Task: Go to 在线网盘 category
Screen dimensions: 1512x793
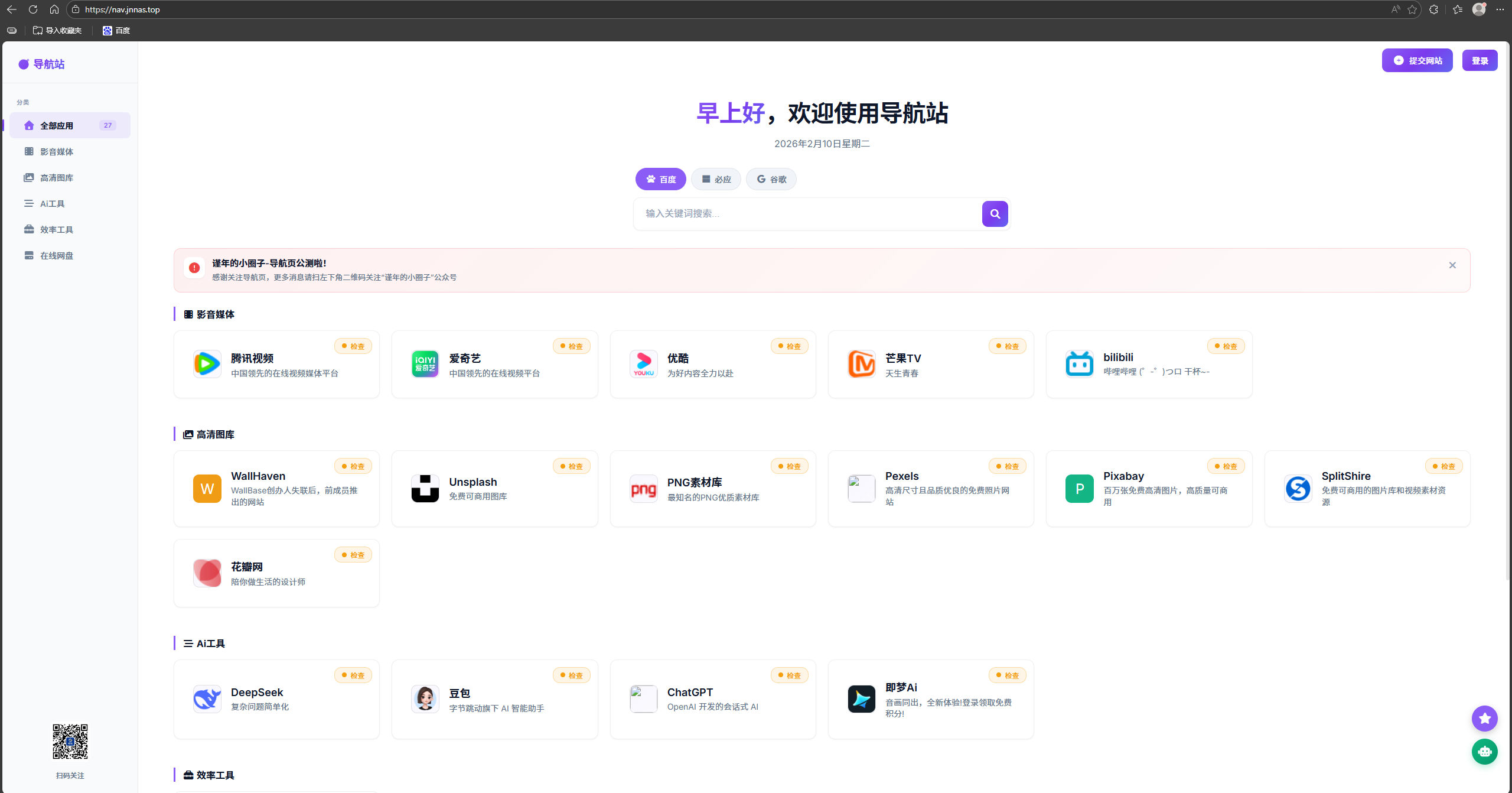Action: point(57,256)
